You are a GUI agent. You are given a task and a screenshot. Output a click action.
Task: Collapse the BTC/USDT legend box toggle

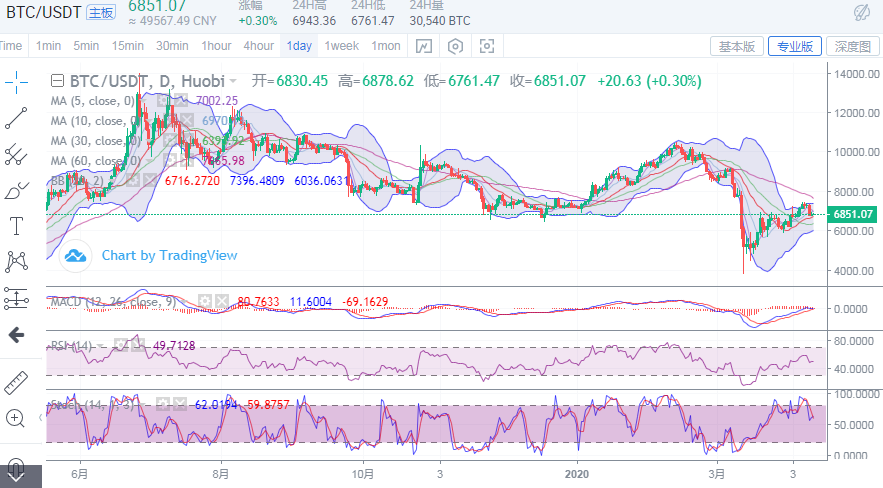pos(57,82)
